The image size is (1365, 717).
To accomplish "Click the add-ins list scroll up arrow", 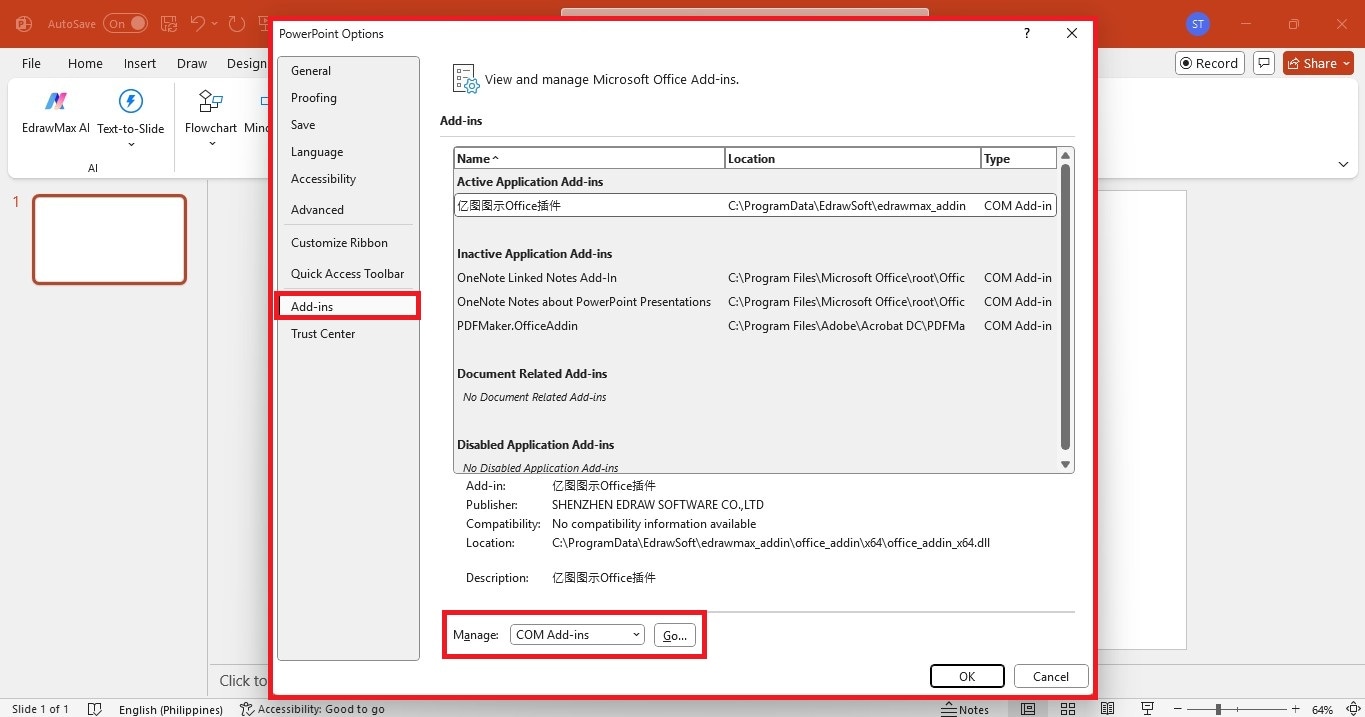I will 1065,155.
